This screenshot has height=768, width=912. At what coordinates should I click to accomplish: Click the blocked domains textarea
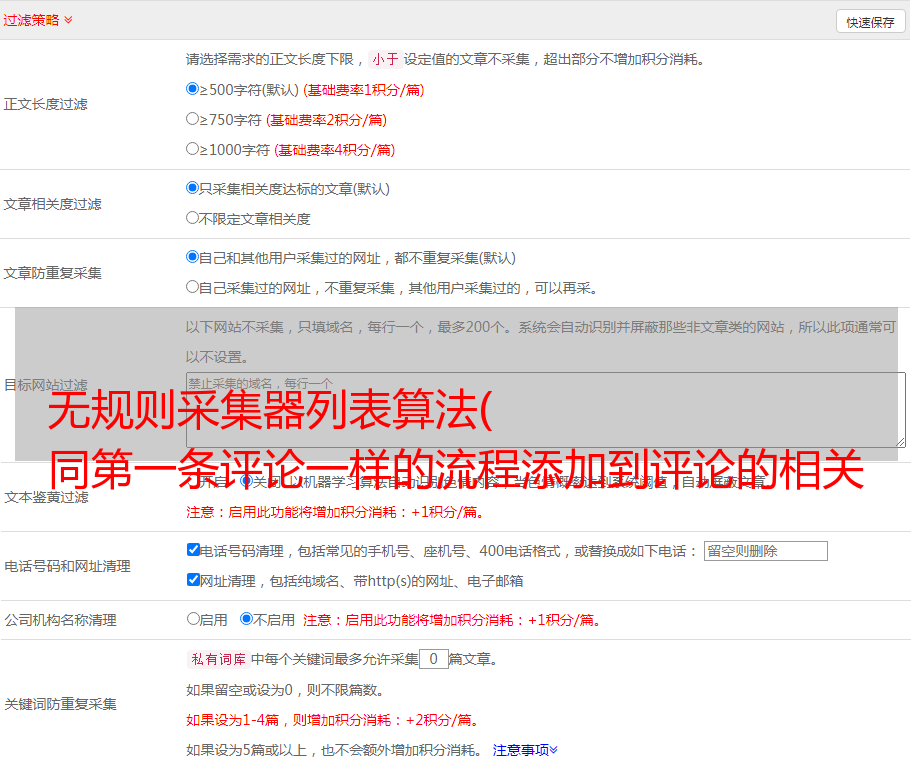pos(545,409)
